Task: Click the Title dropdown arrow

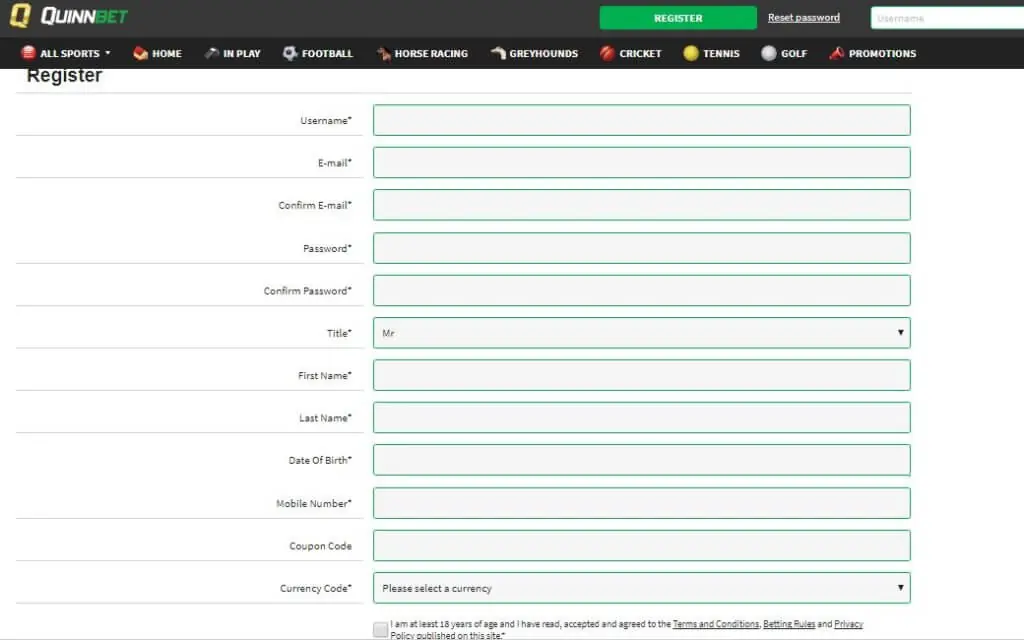Action: coord(900,333)
